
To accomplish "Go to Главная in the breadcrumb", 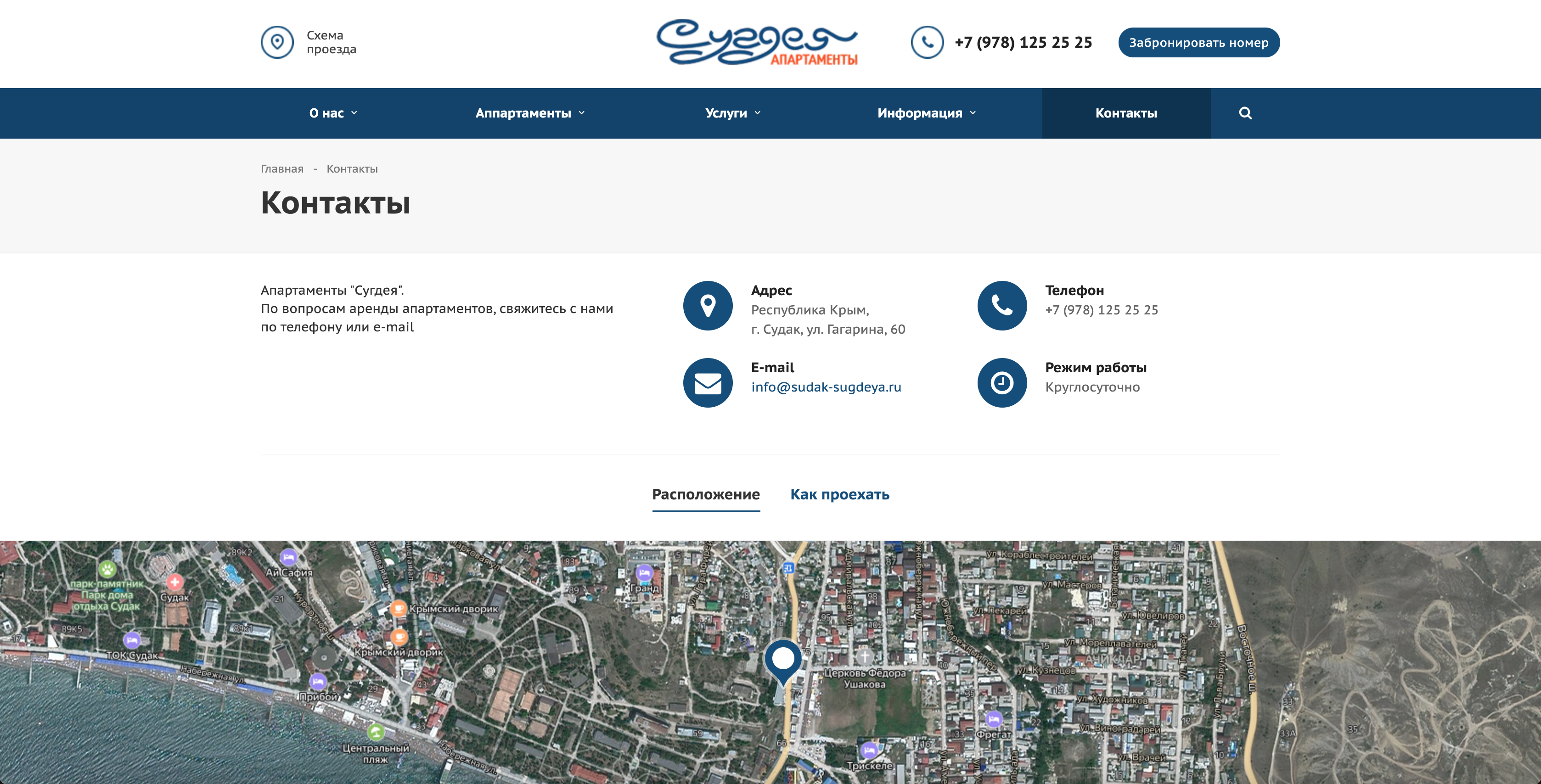I will coord(282,168).
